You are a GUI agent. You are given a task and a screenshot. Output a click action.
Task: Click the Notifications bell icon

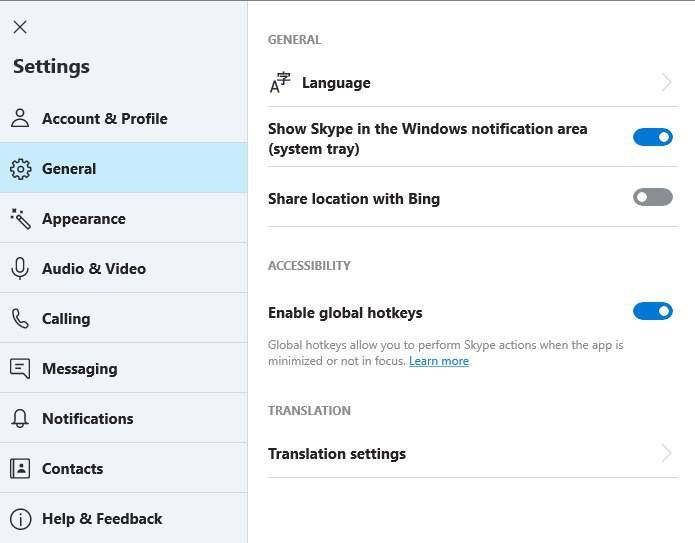(20, 418)
